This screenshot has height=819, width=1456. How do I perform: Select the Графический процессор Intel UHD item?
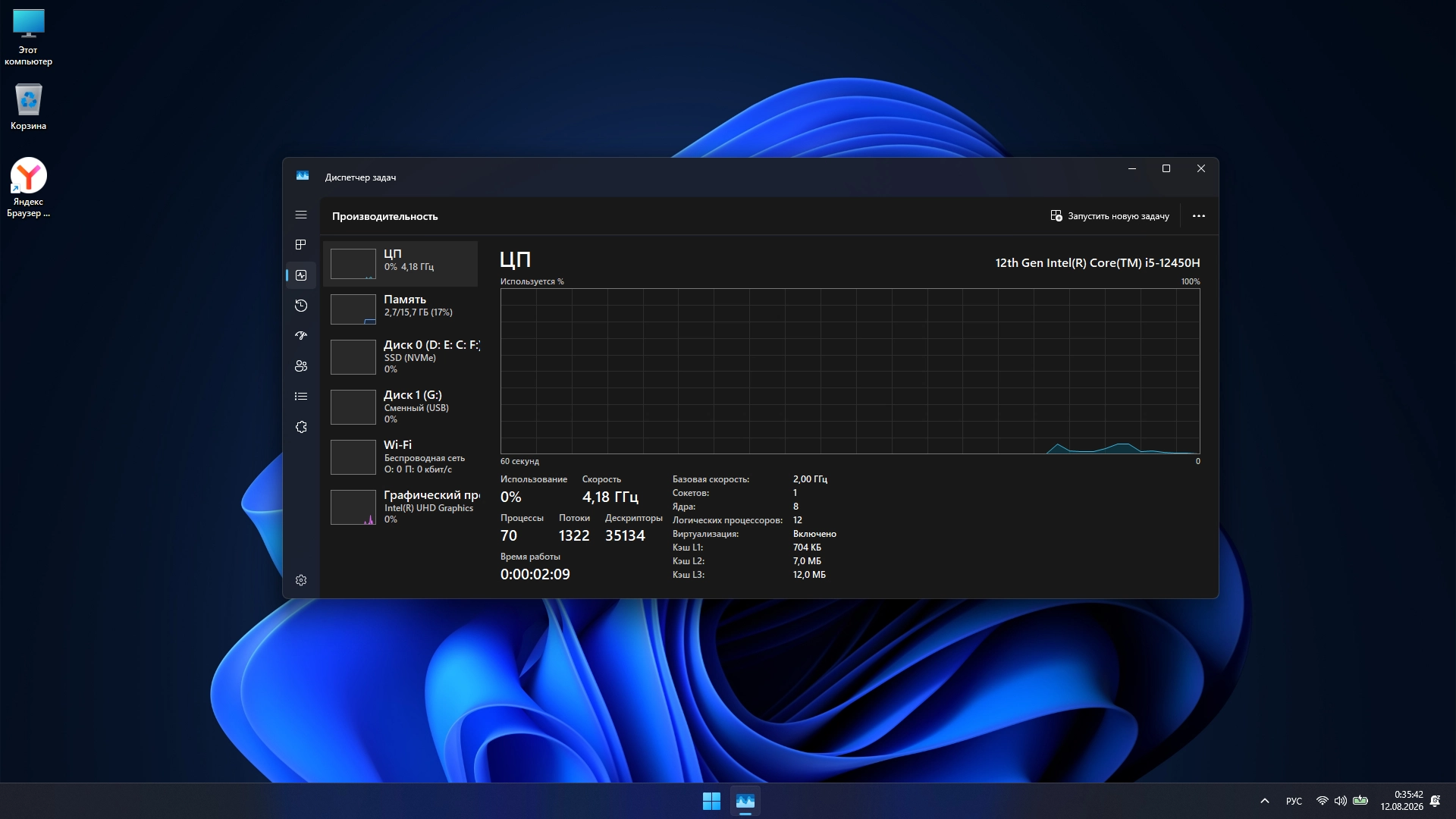400,507
